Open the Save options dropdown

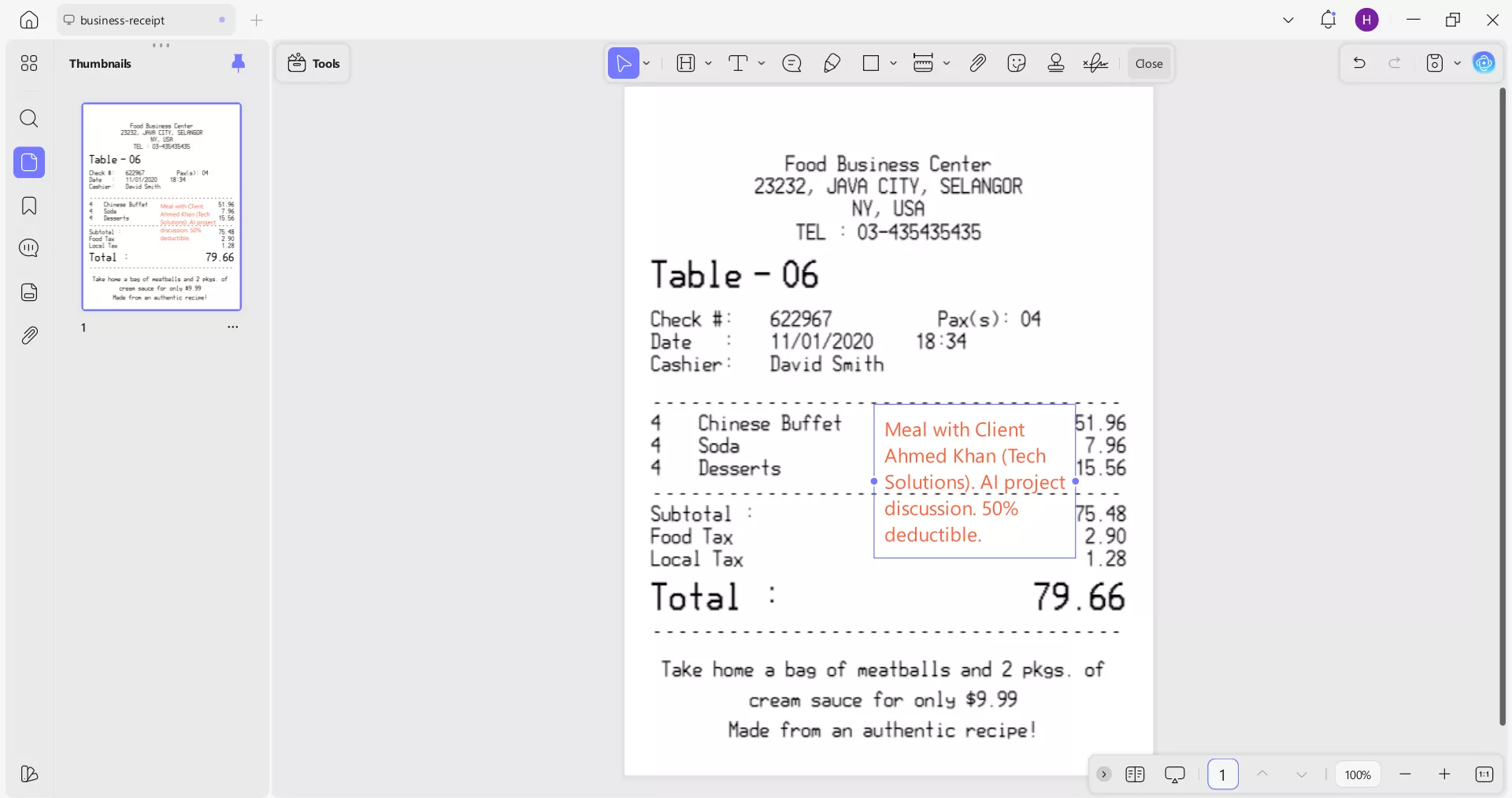click(x=1458, y=63)
